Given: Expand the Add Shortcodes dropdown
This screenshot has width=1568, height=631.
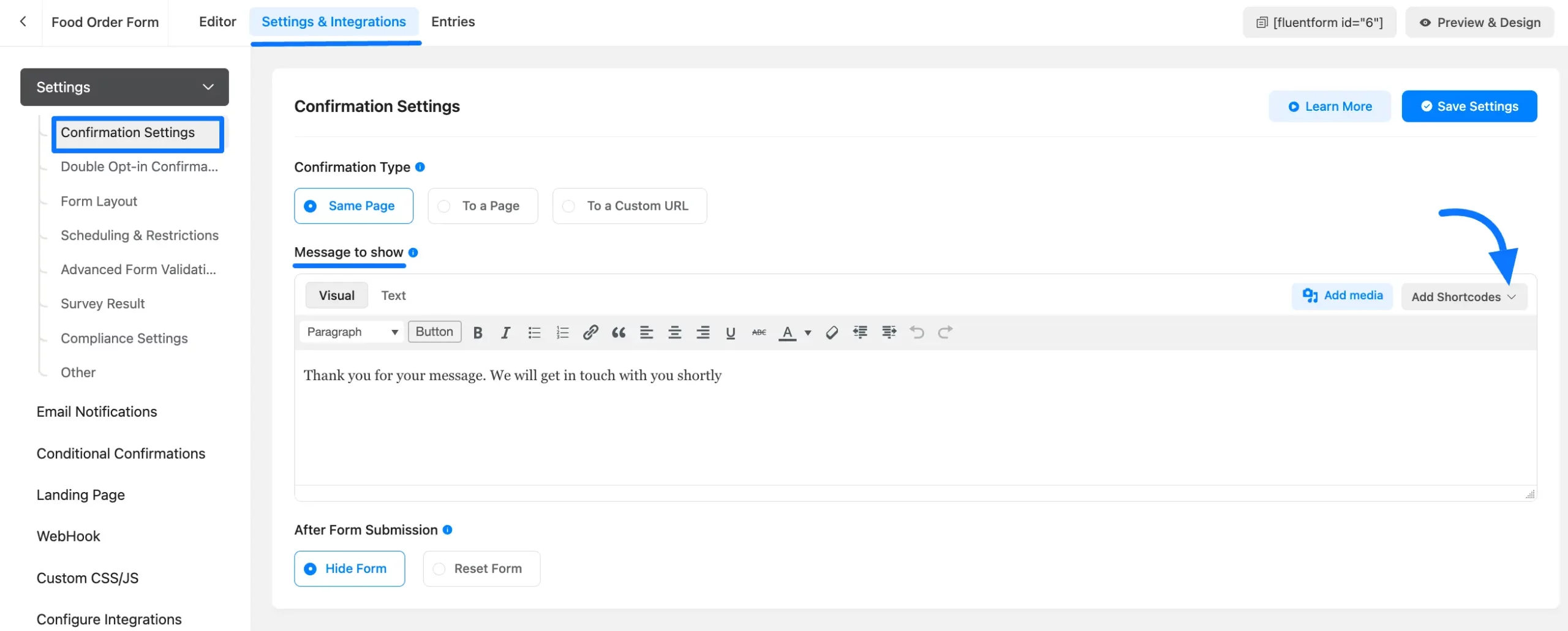Looking at the screenshot, I should click(x=1463, y=297).
